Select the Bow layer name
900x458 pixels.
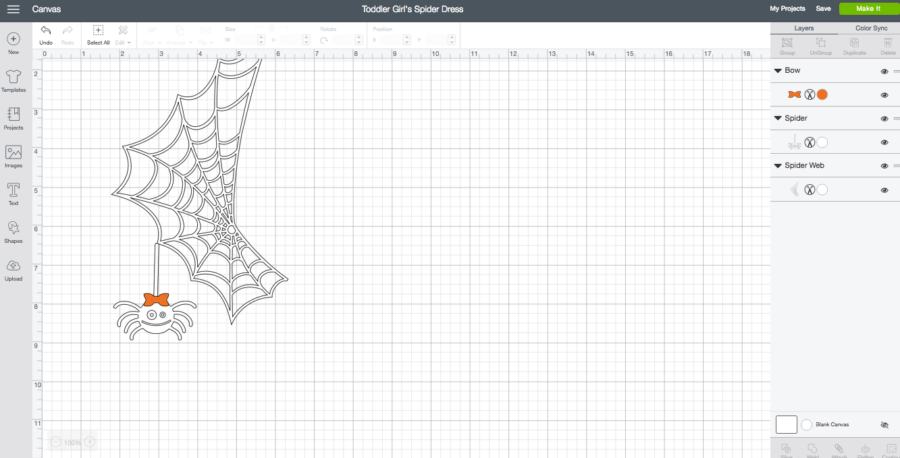pos(792,70)
